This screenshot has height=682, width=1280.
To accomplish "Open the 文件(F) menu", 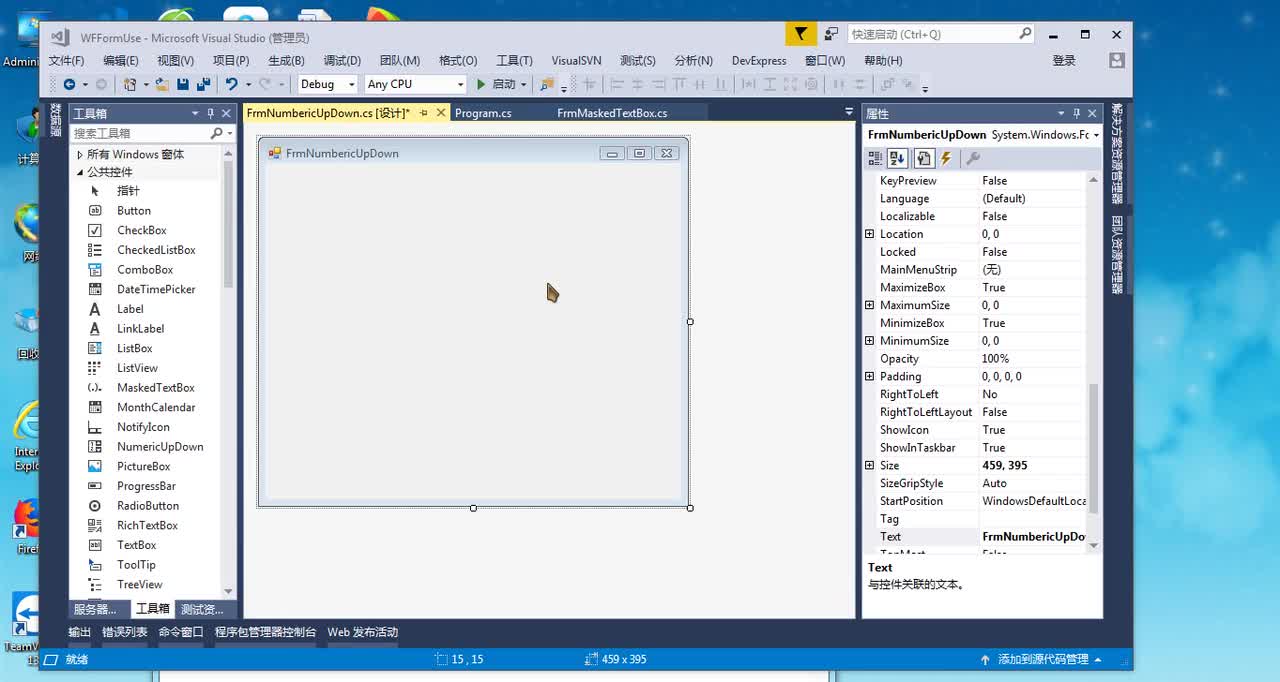I will [66, 61].
